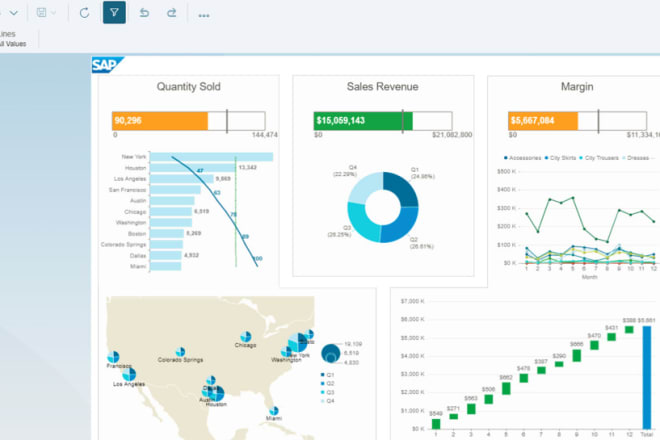This screenshot has width=660, height=440.
Task: Click the Q2 donut segment
Action: pos(402,227)
